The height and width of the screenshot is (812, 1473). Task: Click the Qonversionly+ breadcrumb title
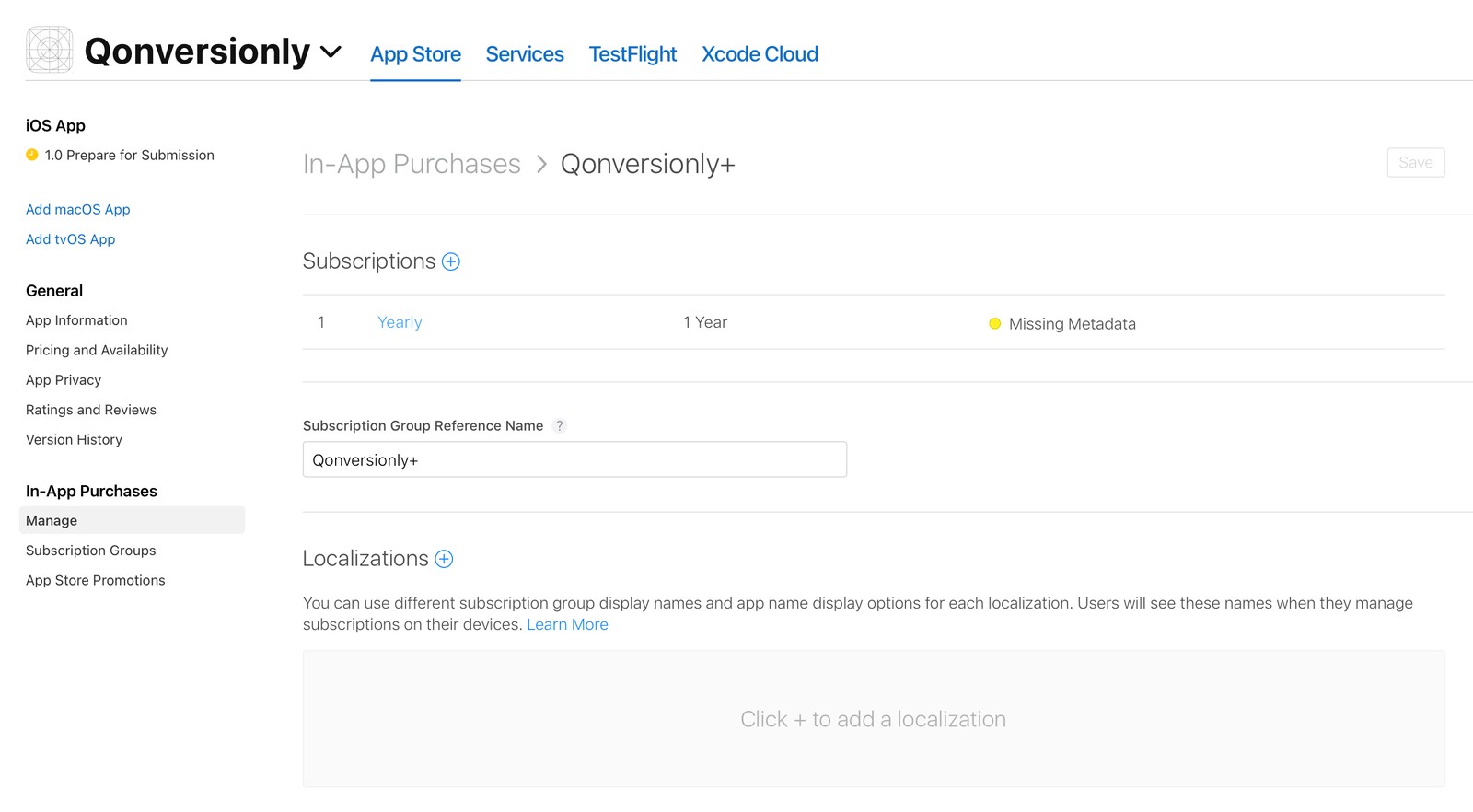tap(648, 164)
